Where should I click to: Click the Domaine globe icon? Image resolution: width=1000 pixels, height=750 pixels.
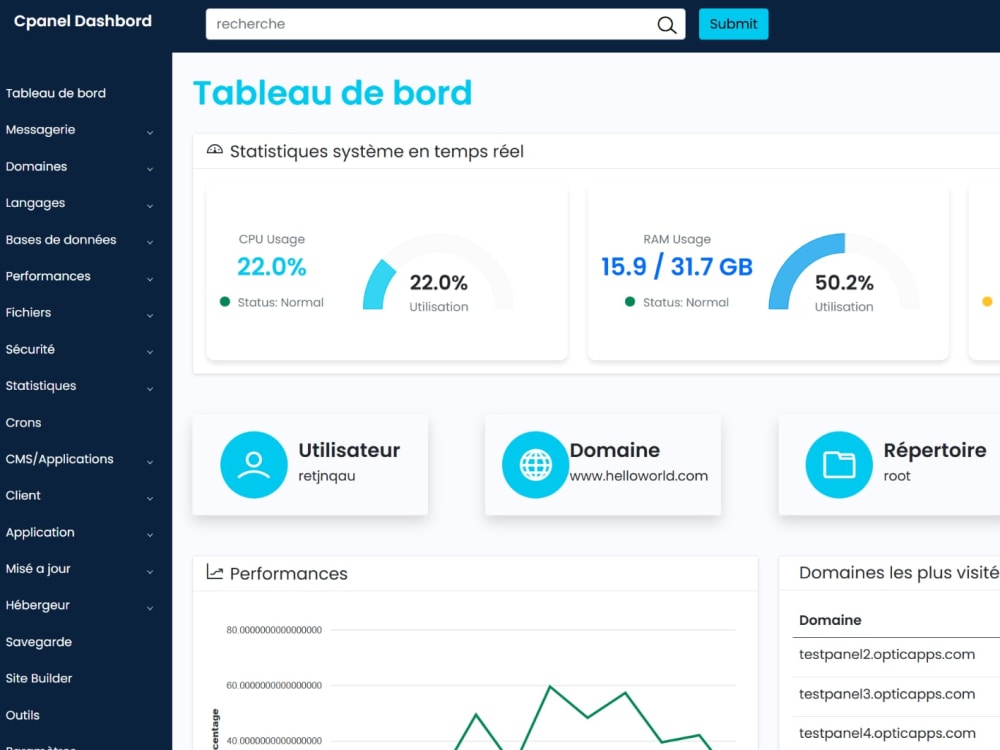point(535,465)
